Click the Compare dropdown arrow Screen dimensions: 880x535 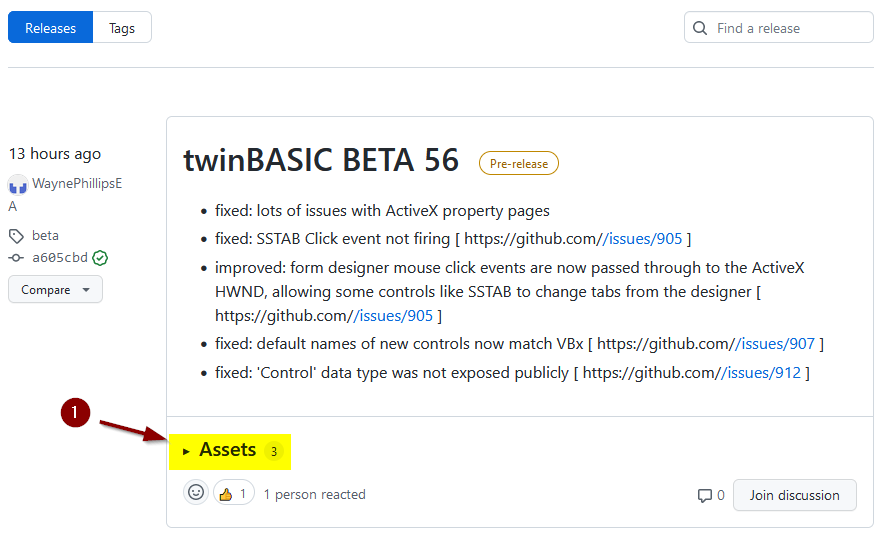(86, 290)
